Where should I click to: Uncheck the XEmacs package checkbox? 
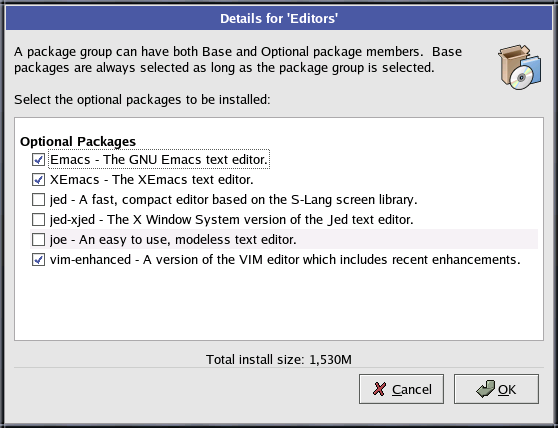38,180
